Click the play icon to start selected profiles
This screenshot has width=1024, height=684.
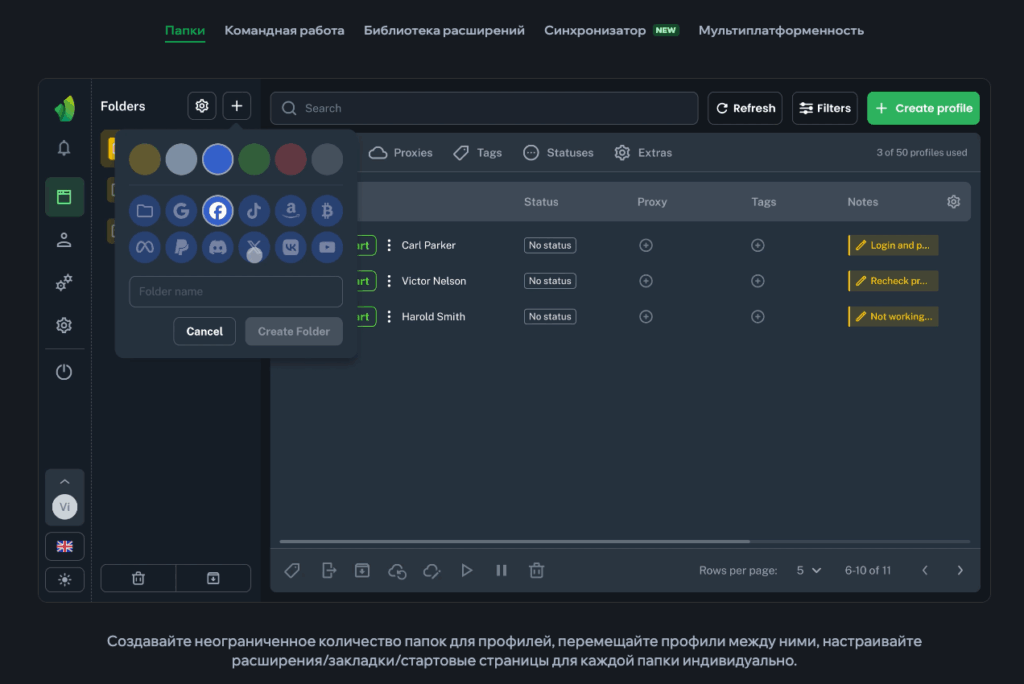click(467, 570)
